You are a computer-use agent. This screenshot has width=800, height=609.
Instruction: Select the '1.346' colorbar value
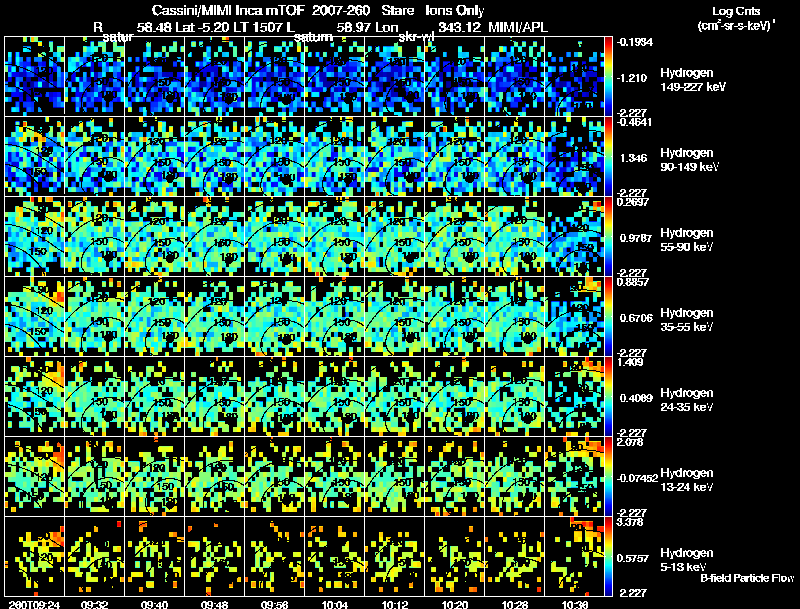634,158
